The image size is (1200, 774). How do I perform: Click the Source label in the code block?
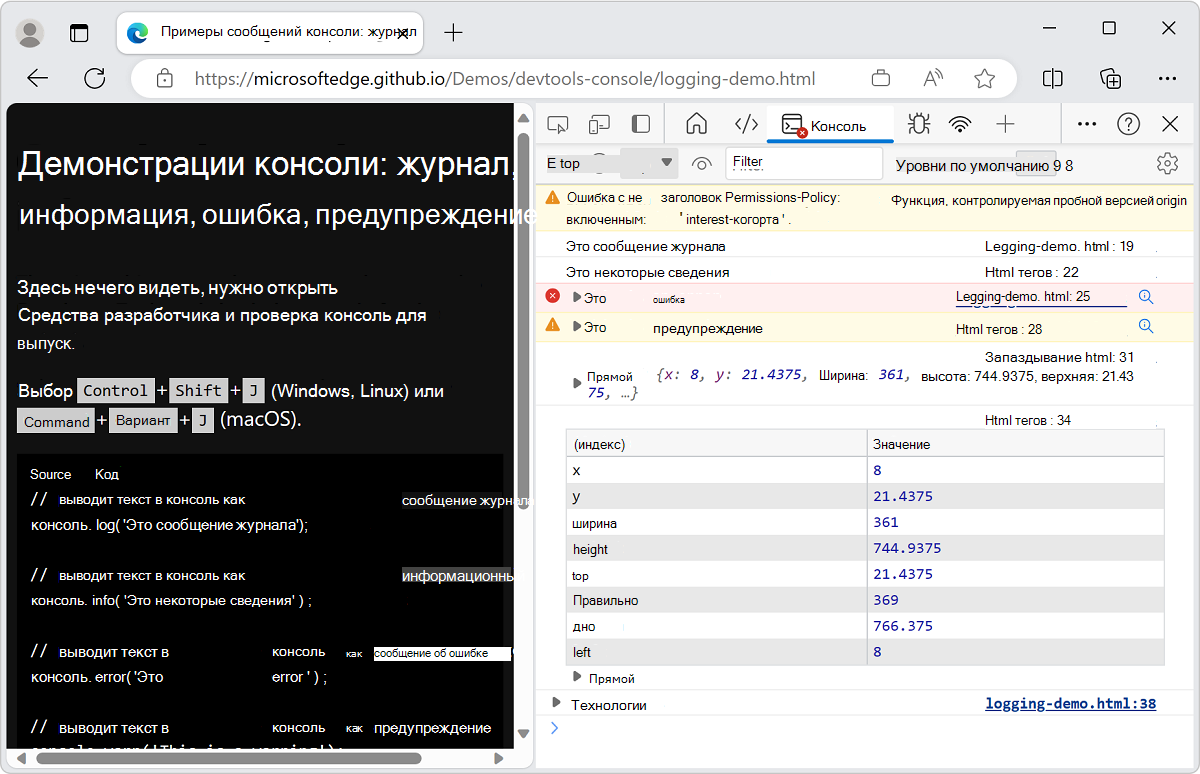coord(50,474)
